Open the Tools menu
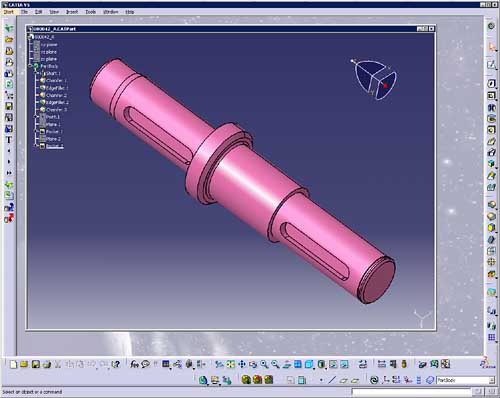500x398 pixels. click(90, 12)
